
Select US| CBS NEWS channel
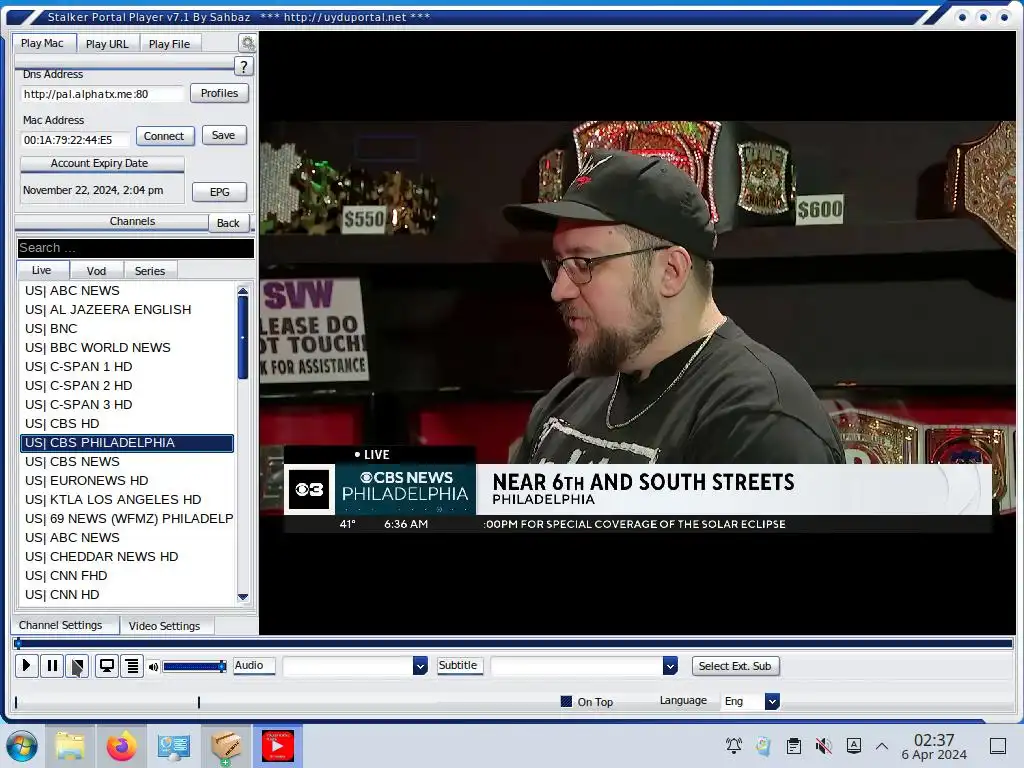pos(127,461)
